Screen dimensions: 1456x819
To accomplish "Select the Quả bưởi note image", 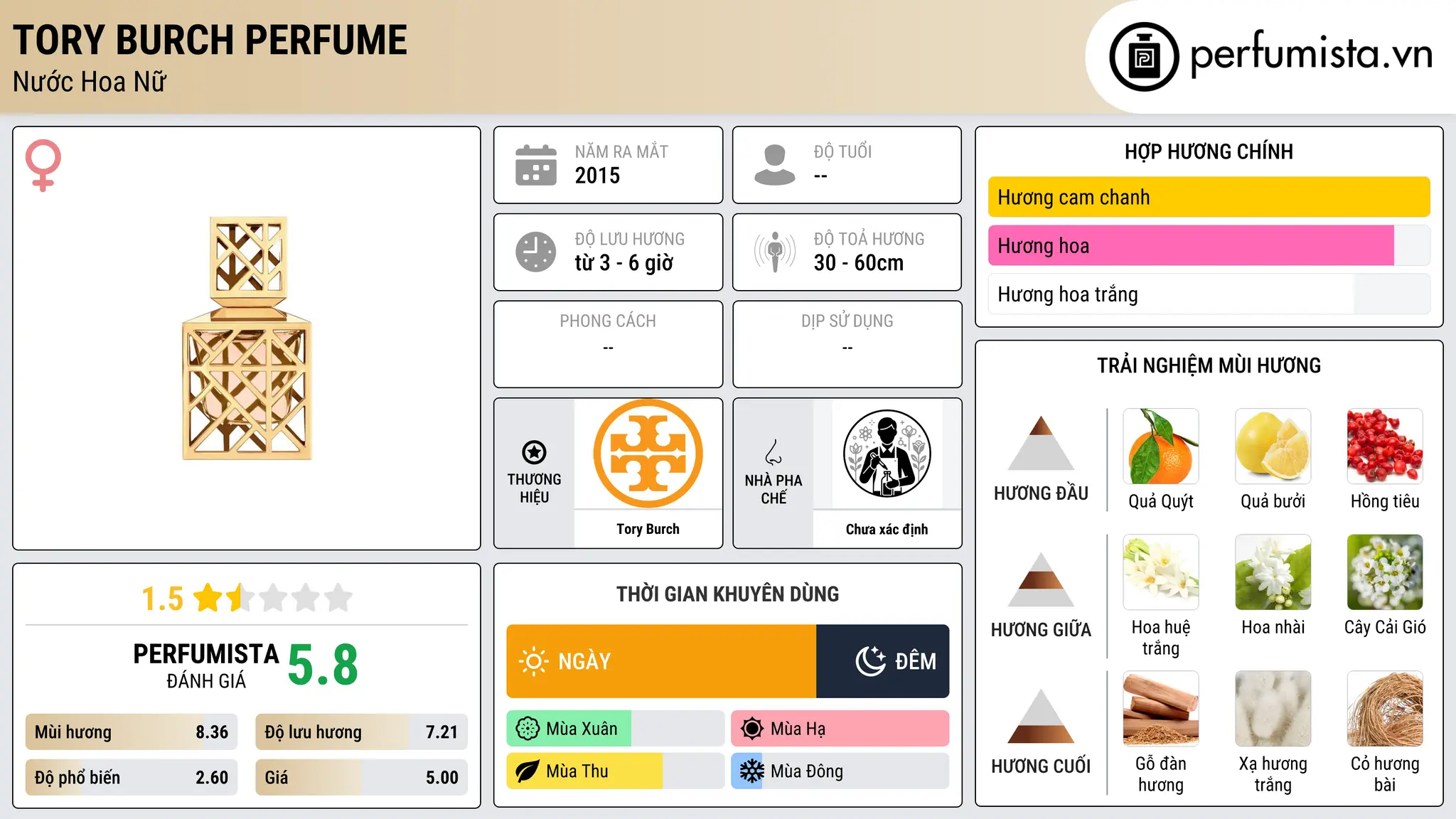I will [1273, 446].
